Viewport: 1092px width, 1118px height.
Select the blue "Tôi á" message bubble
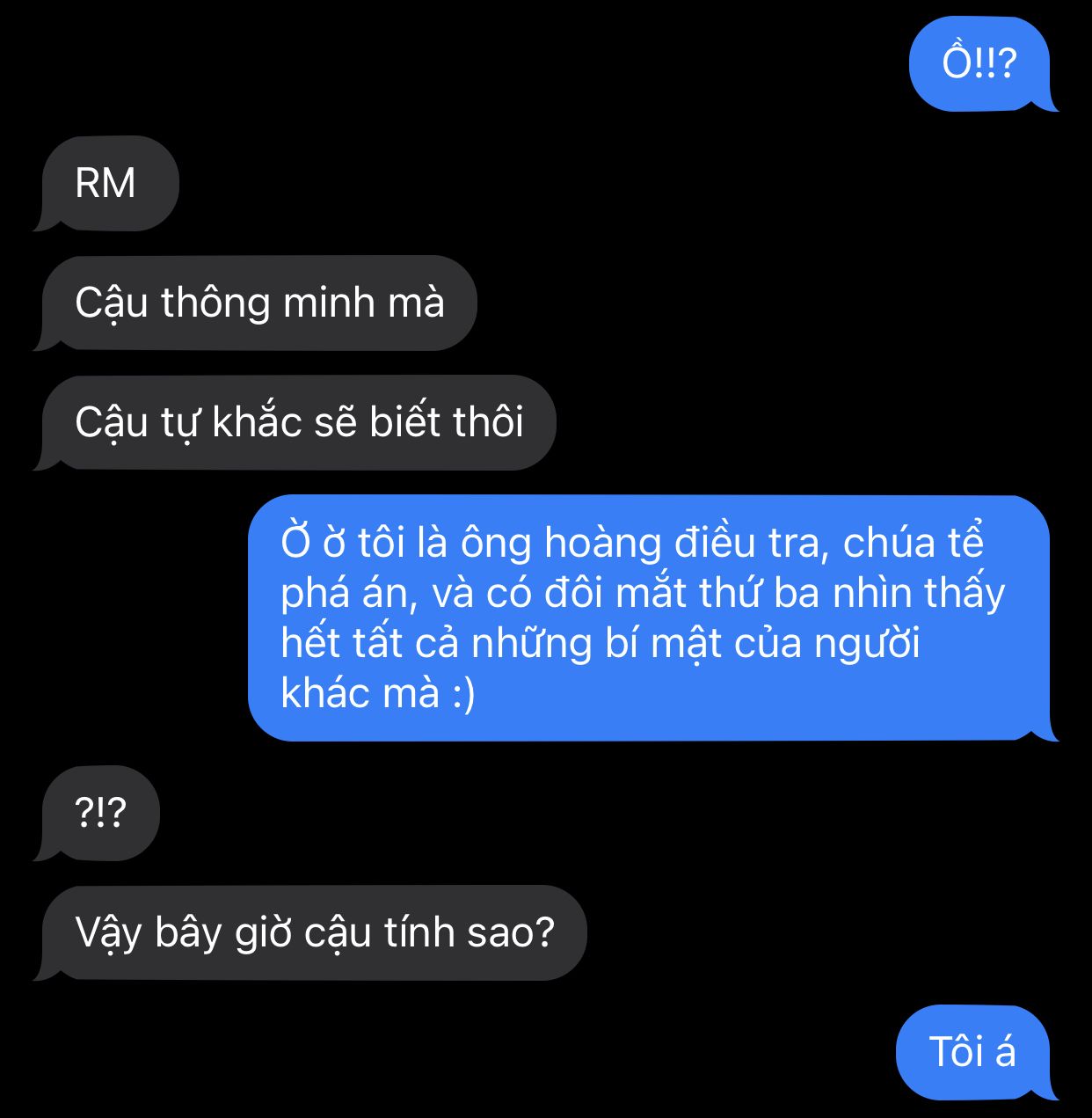tap(974, 1053)
